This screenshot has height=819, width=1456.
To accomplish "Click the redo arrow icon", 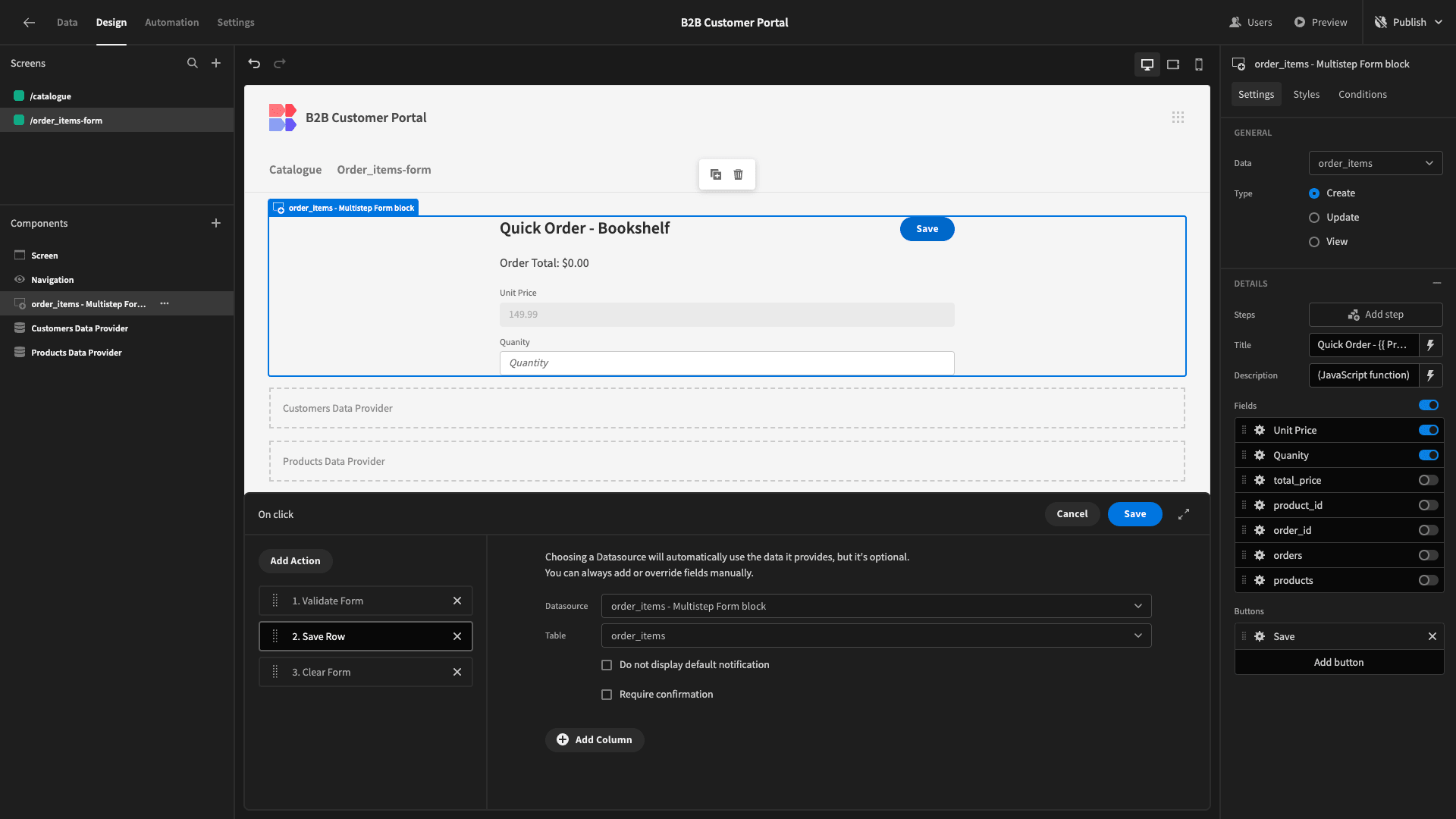I will [280, 62].
